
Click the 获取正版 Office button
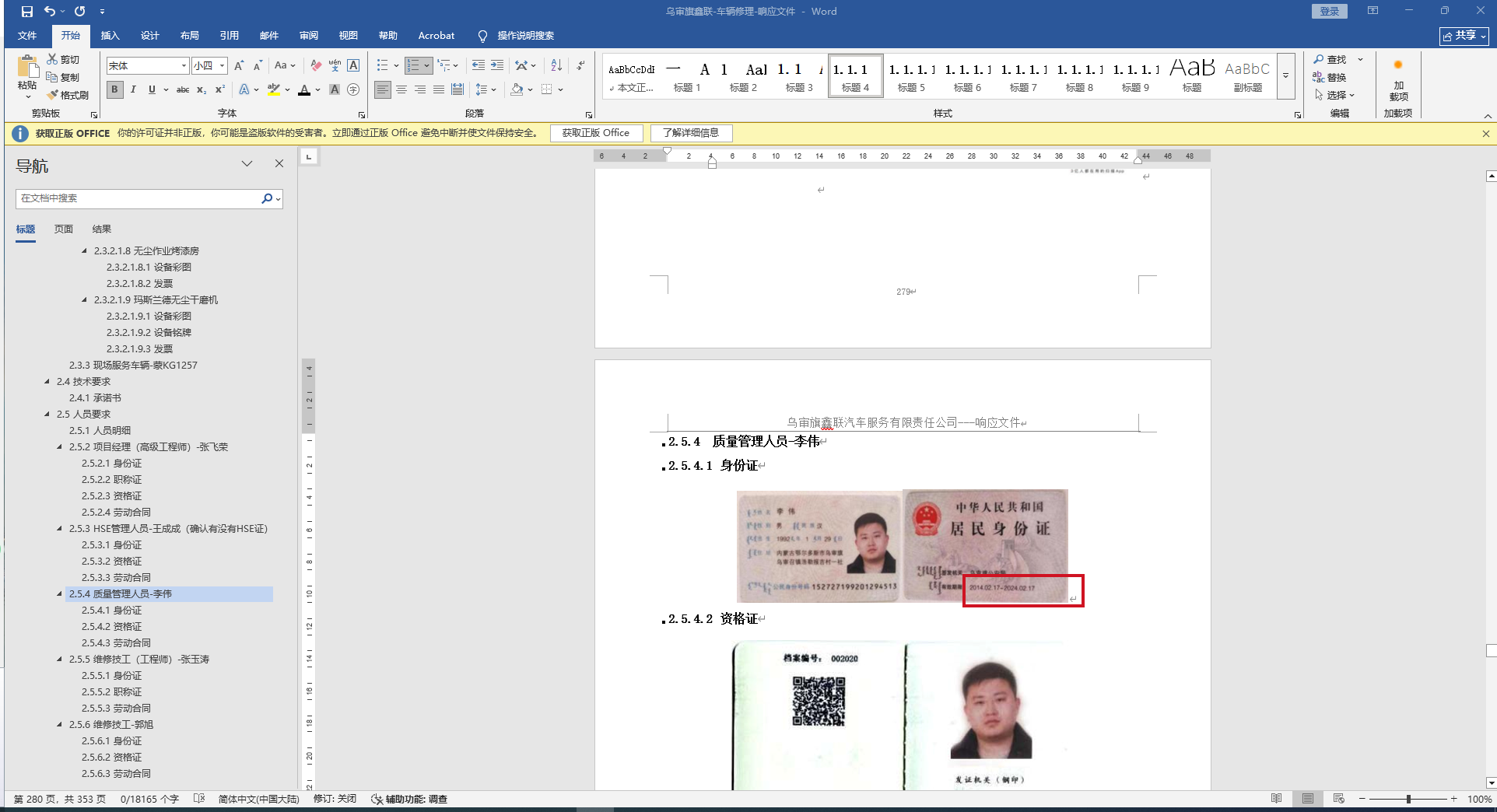click(596, 133)
